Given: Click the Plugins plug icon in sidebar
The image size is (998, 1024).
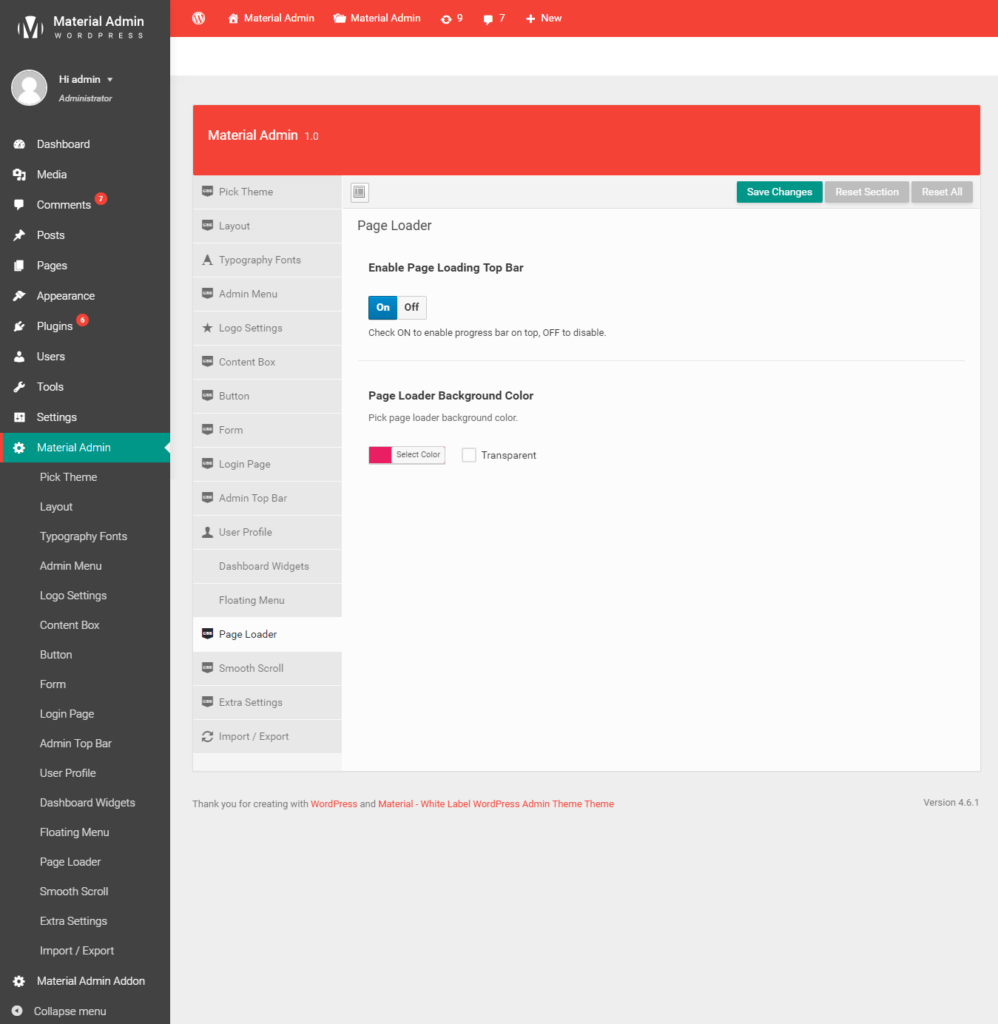Looking at the screenshot, I should [19, 326].
